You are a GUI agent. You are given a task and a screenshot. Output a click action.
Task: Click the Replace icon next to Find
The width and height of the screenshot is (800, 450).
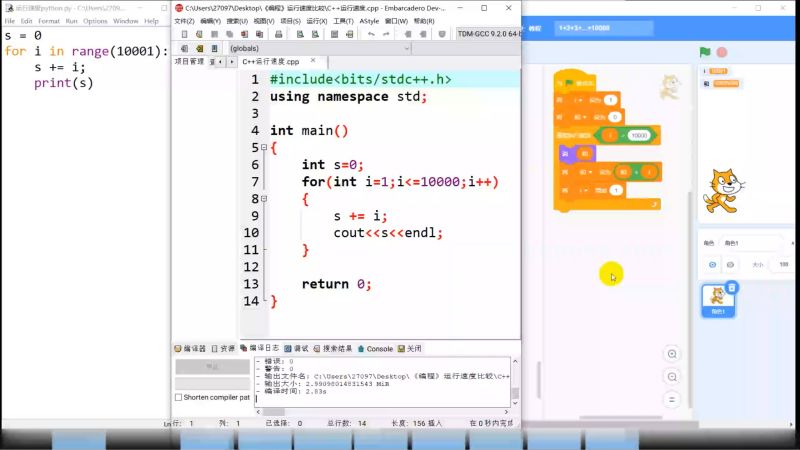tap(315, 34)
